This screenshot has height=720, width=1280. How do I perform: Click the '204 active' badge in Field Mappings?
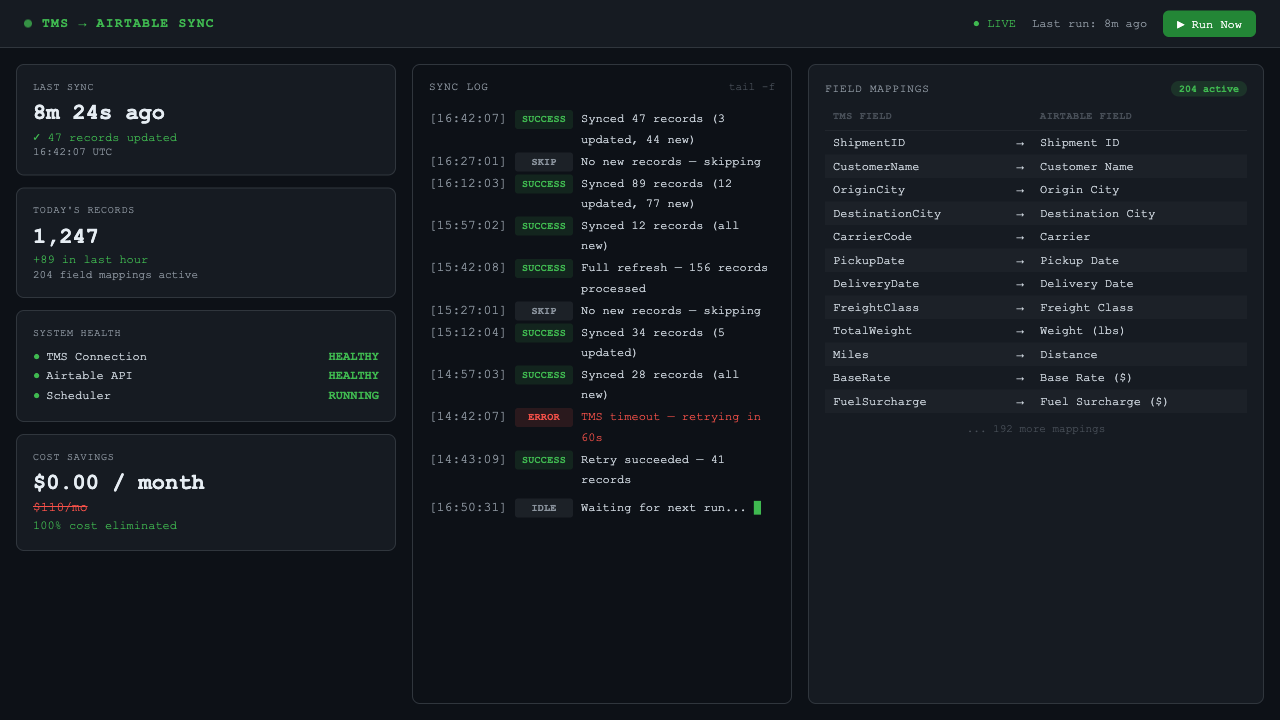tap(1209, 89)
